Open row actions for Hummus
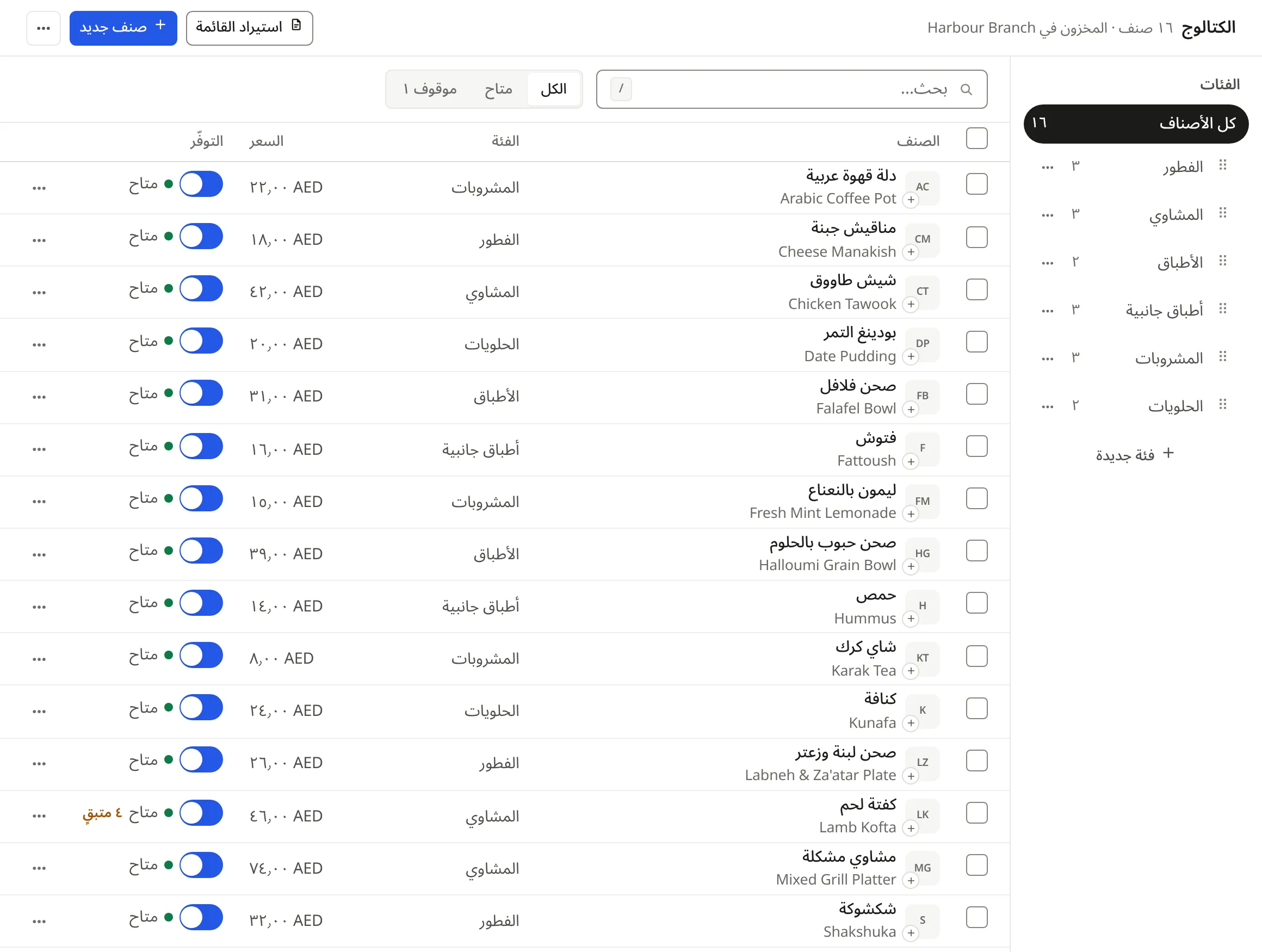Screen dimensions: 1262x952 point(39,607)
